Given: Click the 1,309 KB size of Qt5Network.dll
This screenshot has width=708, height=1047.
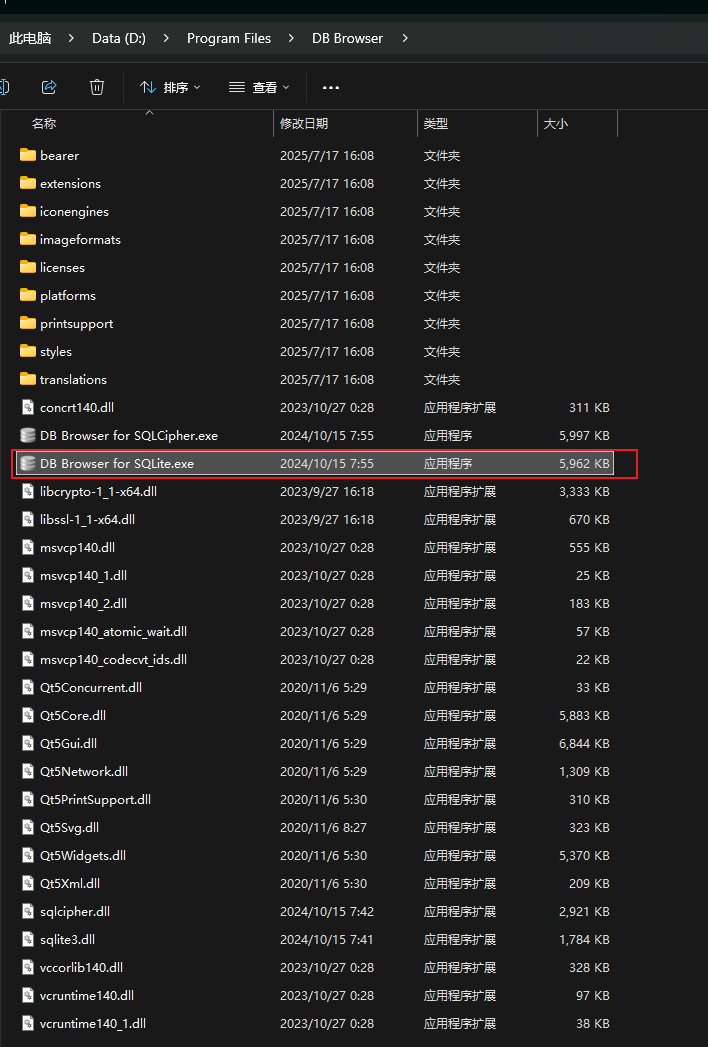Looking at the screenshot, I should pos(584,771).
